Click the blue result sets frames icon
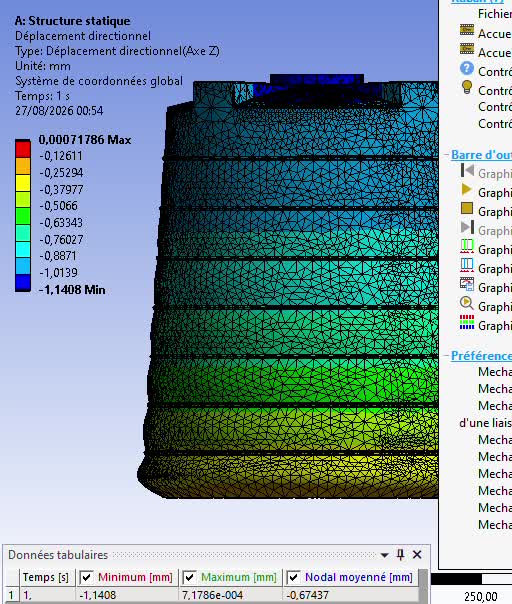The width and height of the screenshot is (512, 604). coord(467,265)
